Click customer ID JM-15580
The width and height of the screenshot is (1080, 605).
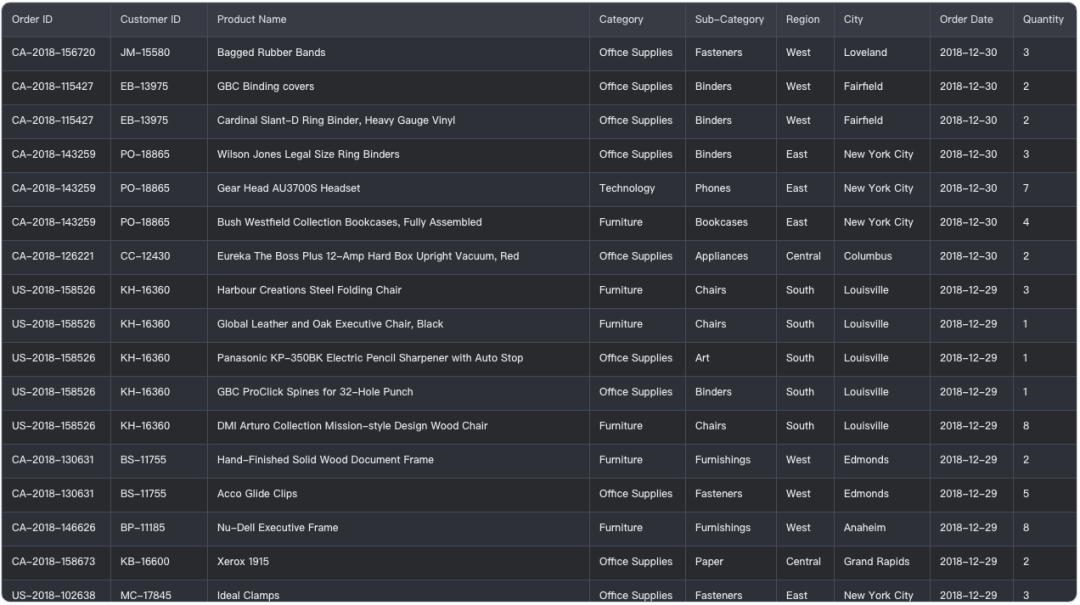coord(145,53)
